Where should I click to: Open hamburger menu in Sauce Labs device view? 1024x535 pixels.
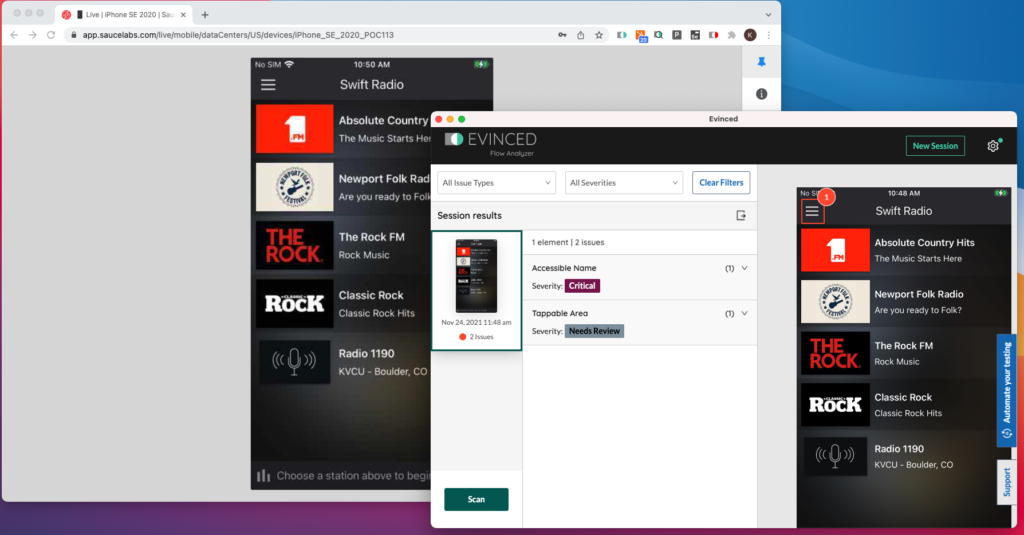(268, 85)
